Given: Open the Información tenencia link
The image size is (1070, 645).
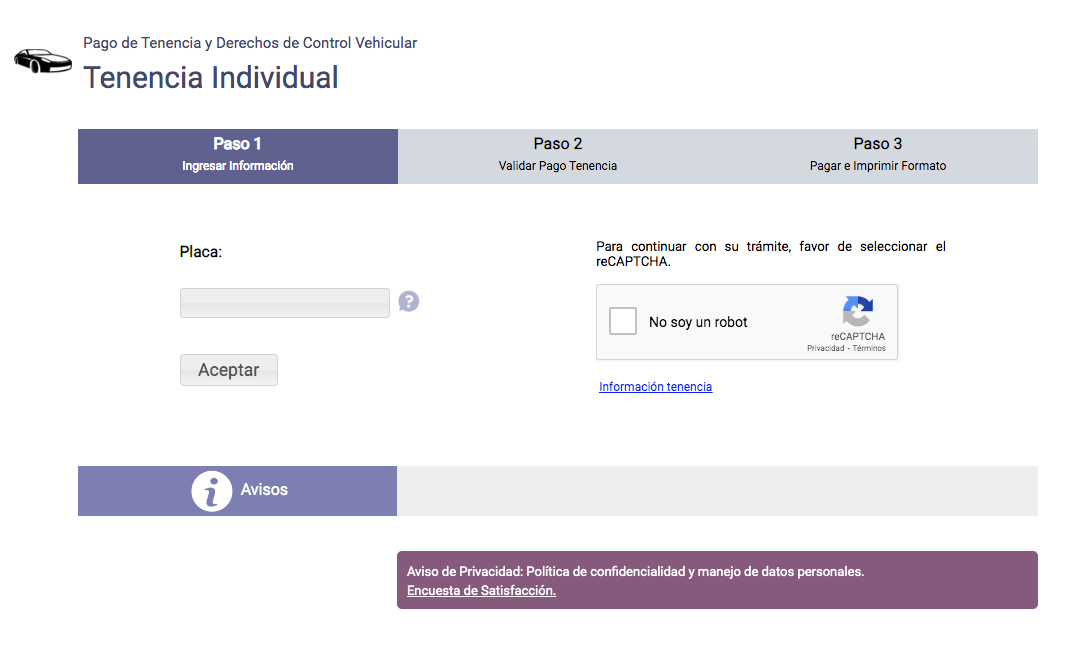Looking at the screenshot, I should (655, 387).
